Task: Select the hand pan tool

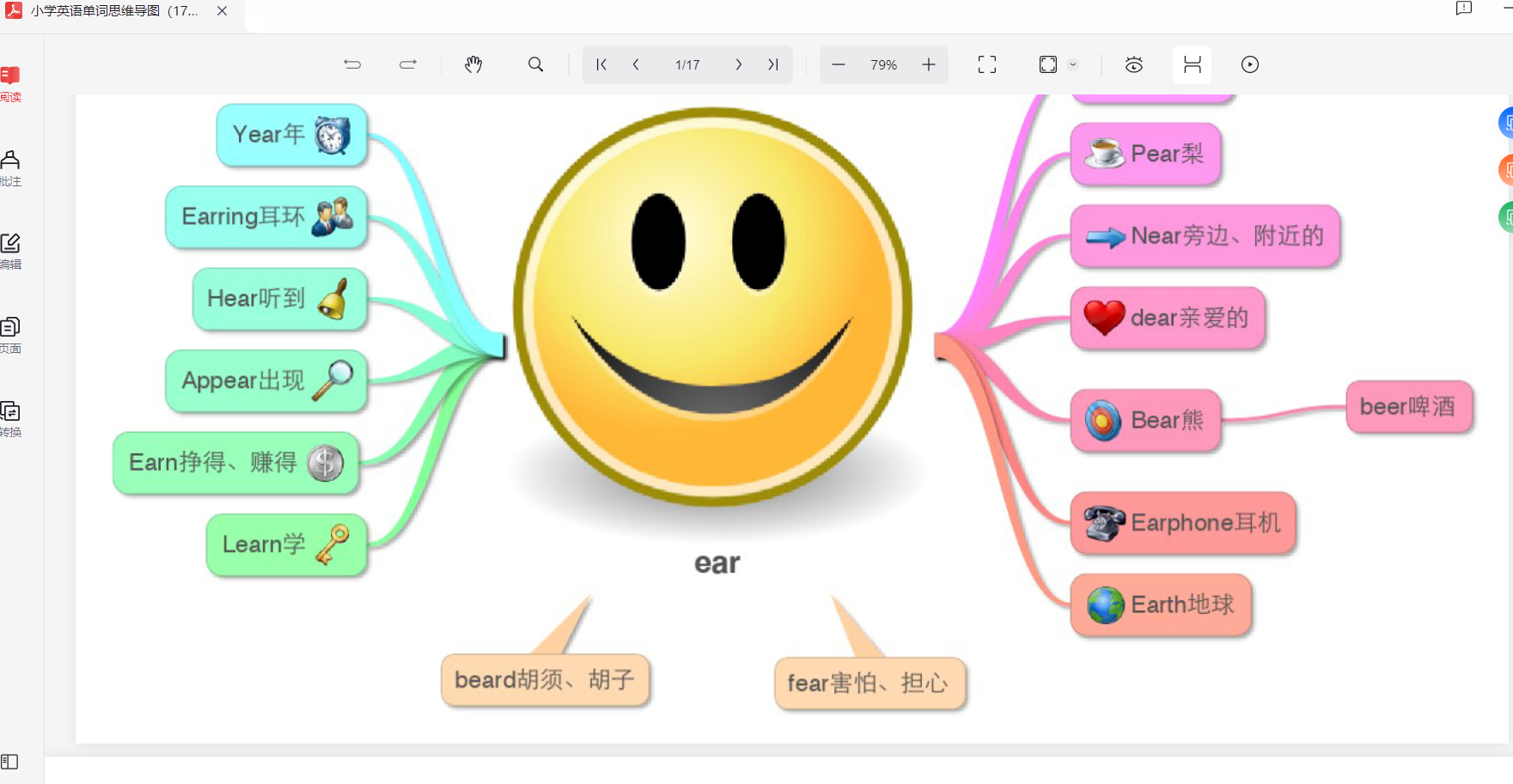Action: 473,64
